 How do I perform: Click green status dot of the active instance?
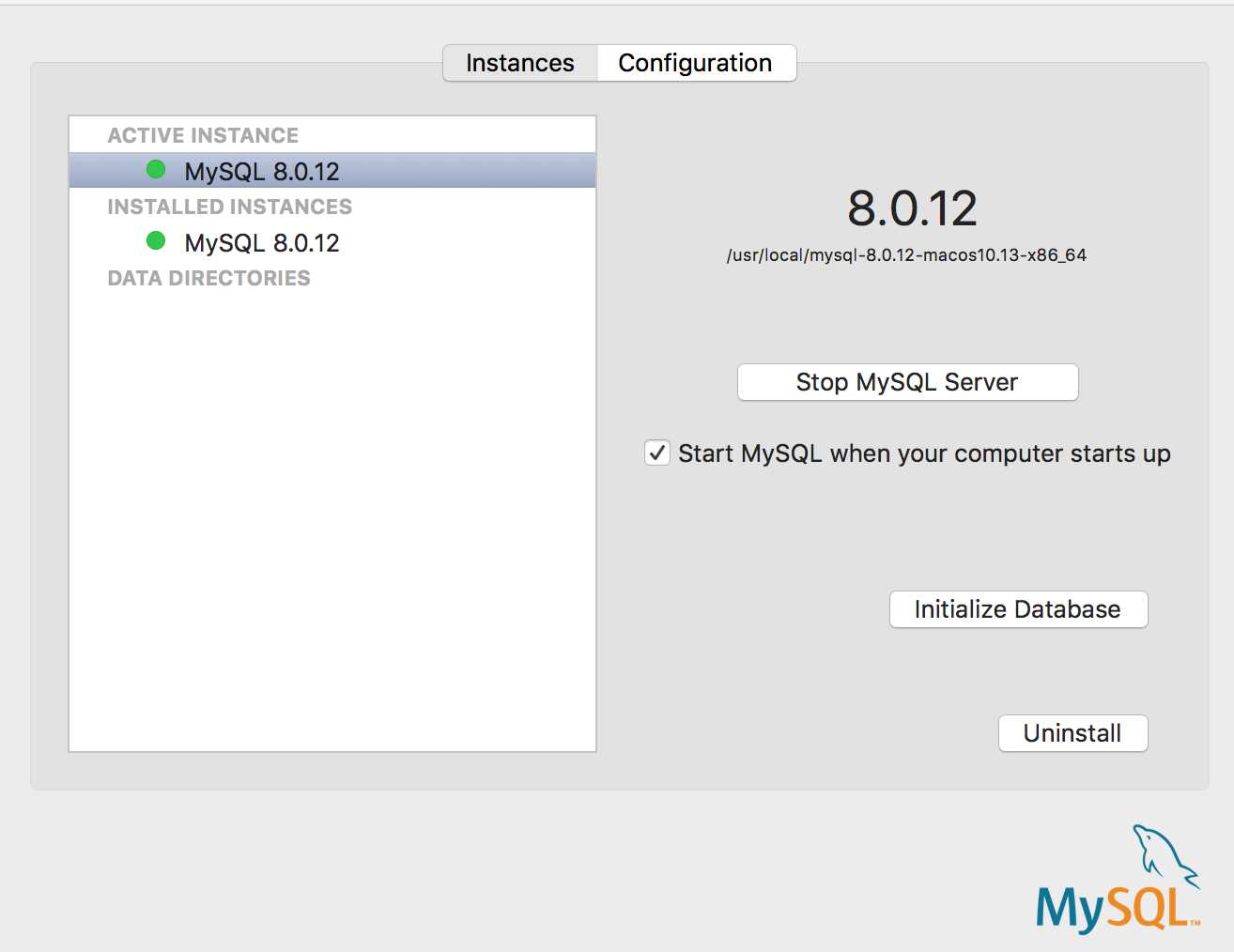tap(156, 170)
